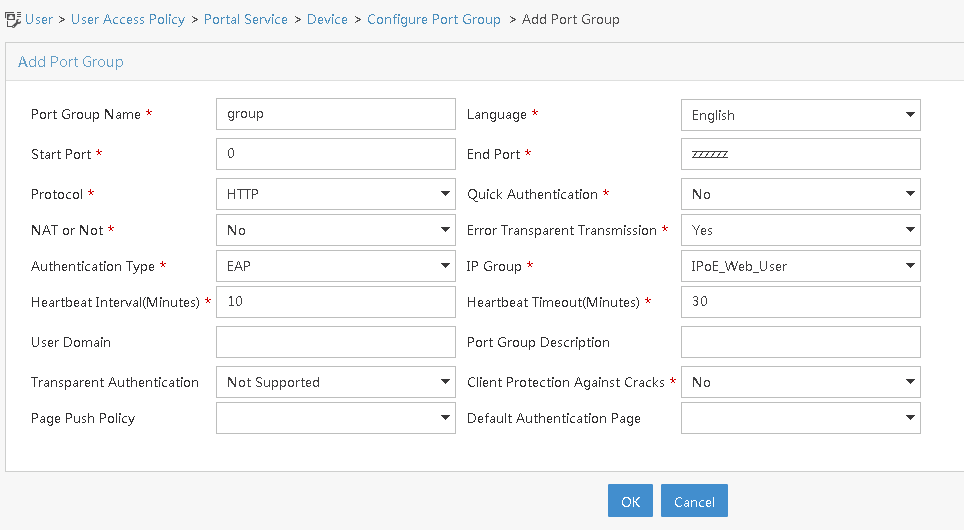
Task: Click the Port Group Name label
Action: point(86,114)
